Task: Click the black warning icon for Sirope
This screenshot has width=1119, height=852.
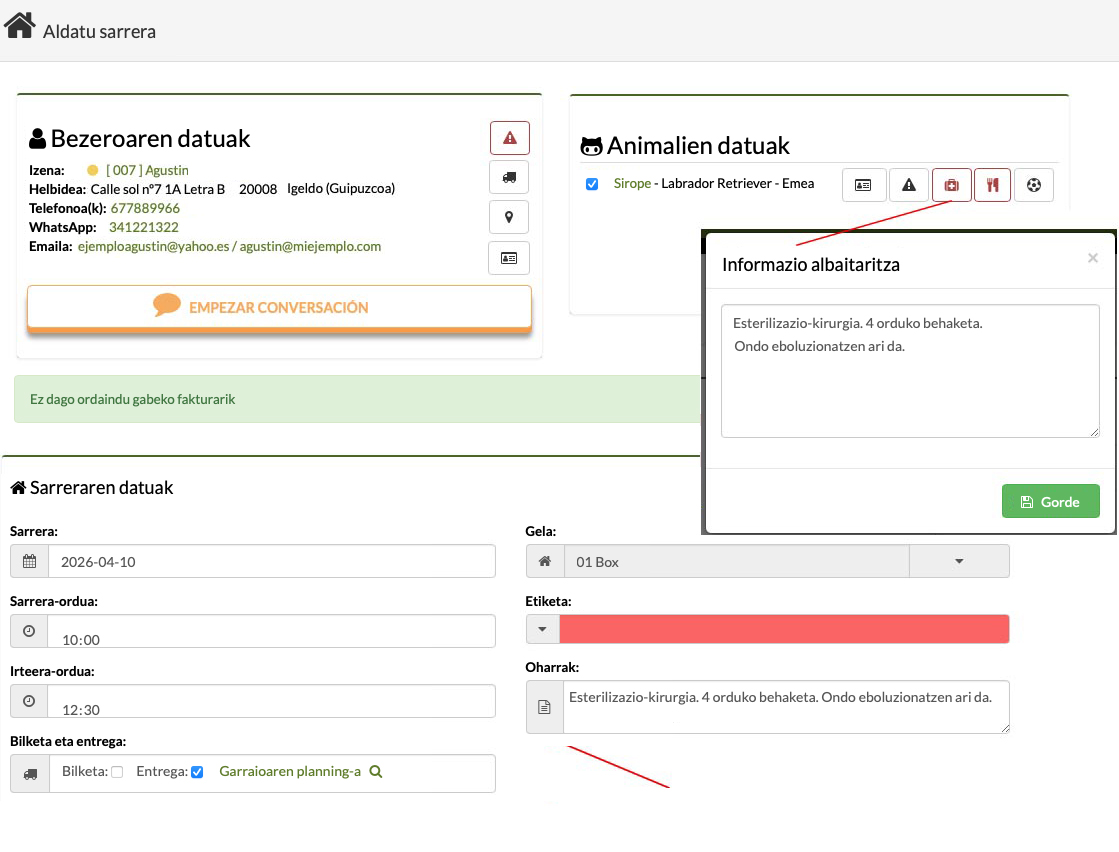Action: tap(909, 185)
